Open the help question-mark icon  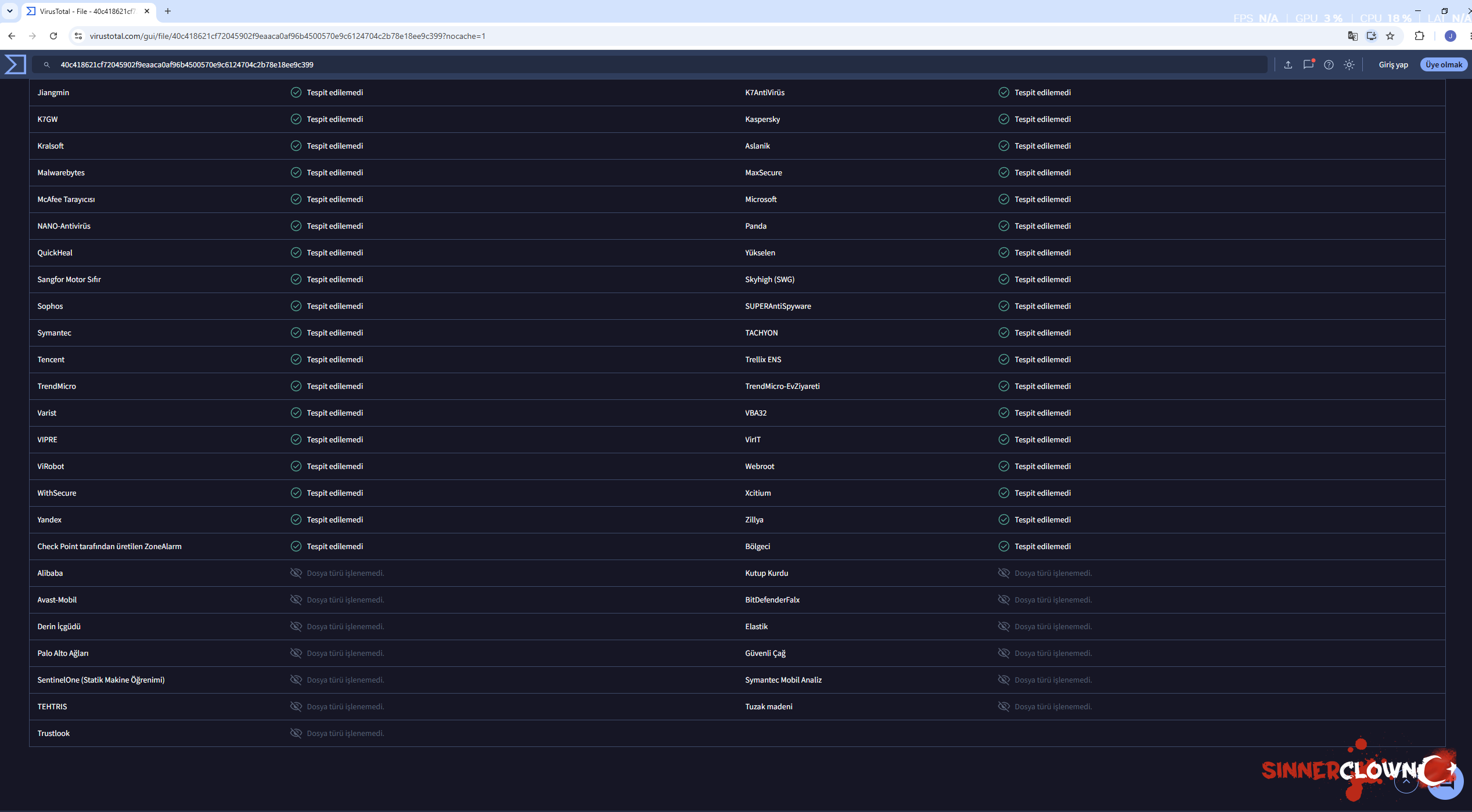pos(1329,65)
